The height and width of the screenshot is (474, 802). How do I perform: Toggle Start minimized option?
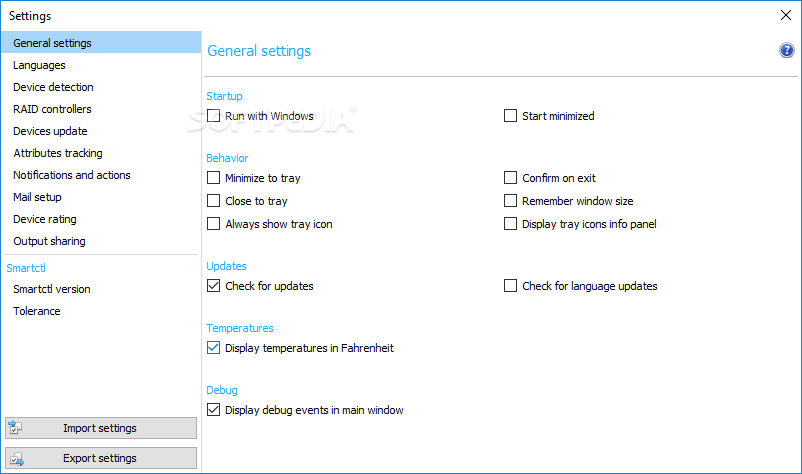pos(511,116)
